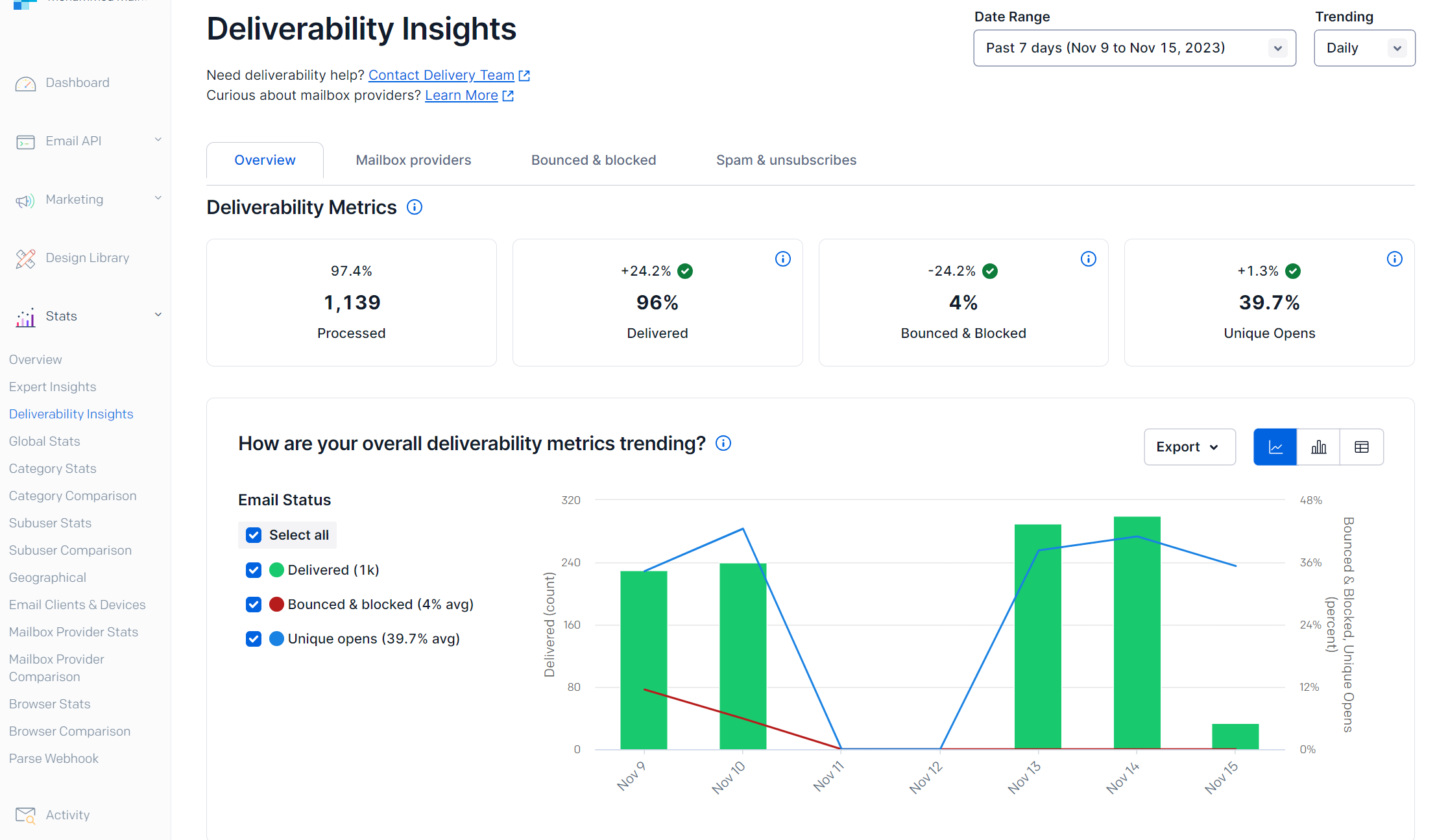Screen dimensions: 1448x840
Task: Click the Processed metric card
Action: [x=352, y=303]
